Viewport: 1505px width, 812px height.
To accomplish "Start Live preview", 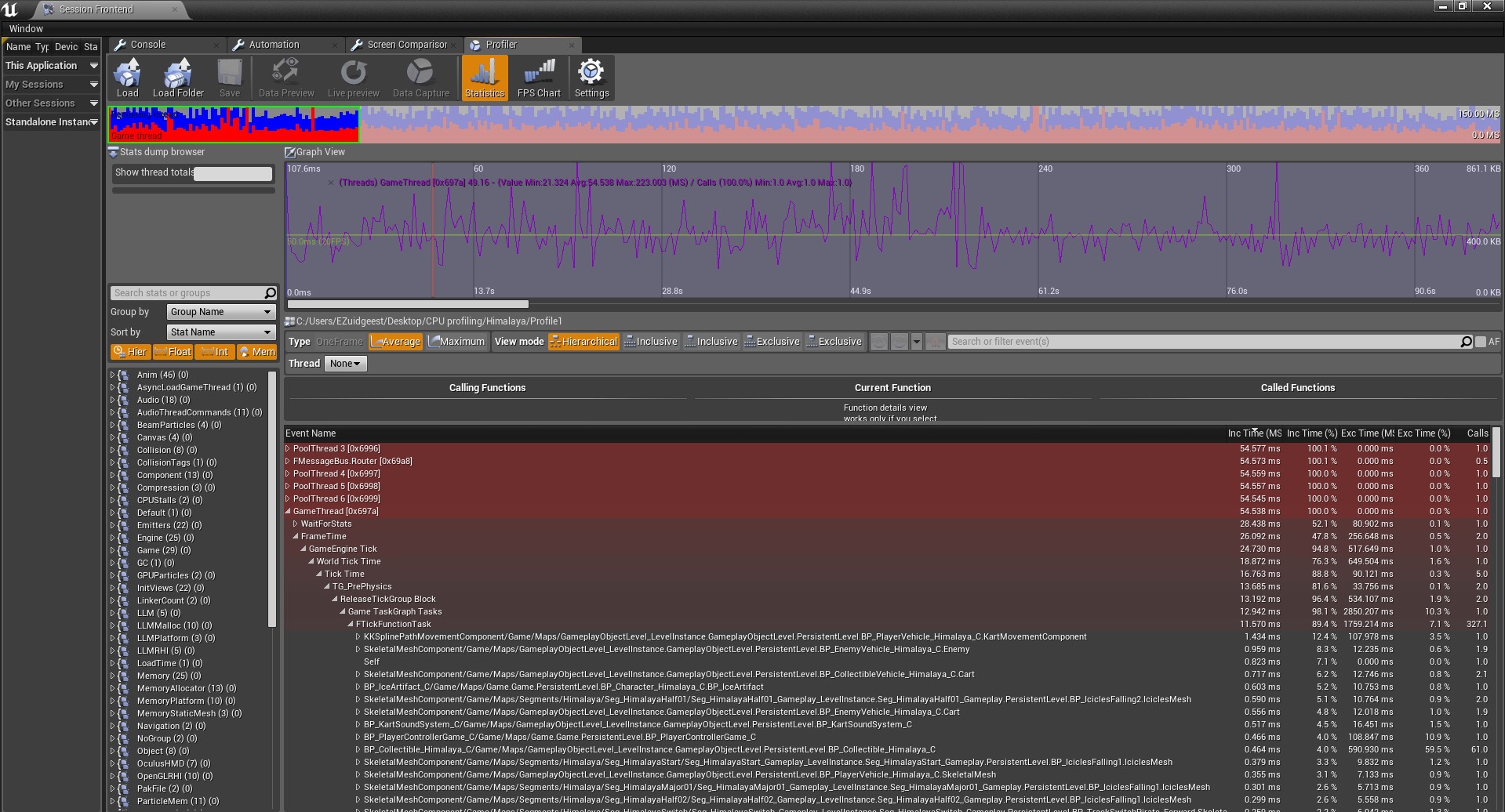I will pos(353,78).
